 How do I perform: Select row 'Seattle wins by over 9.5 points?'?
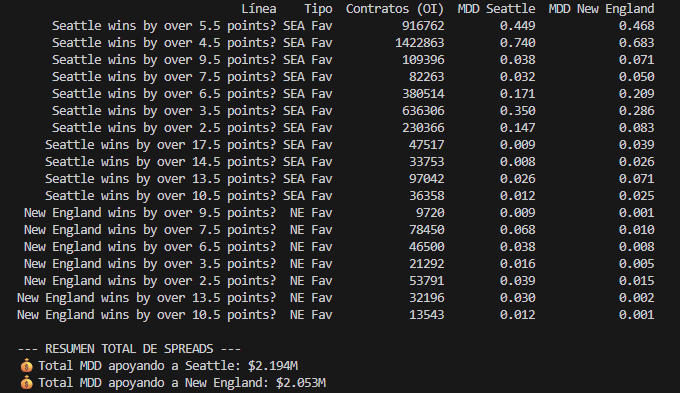click(353, 59)
